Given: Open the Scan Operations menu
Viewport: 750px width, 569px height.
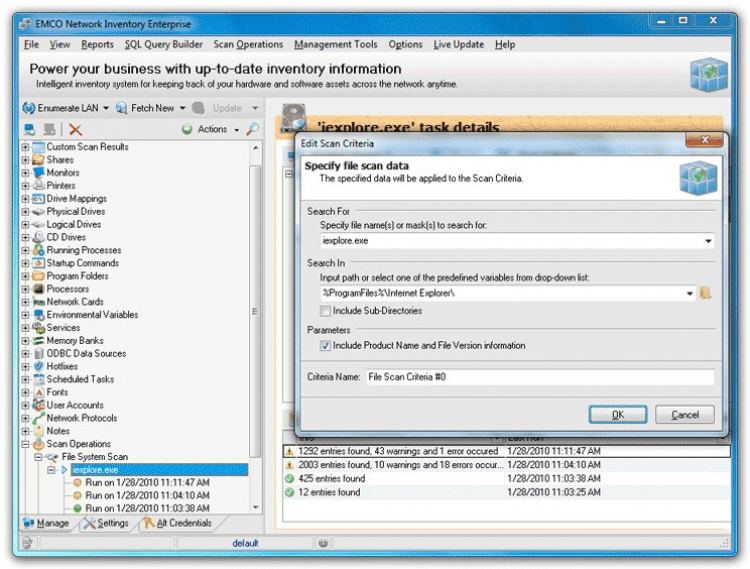Looking at the screenshot, I should (x=248, y=44).
